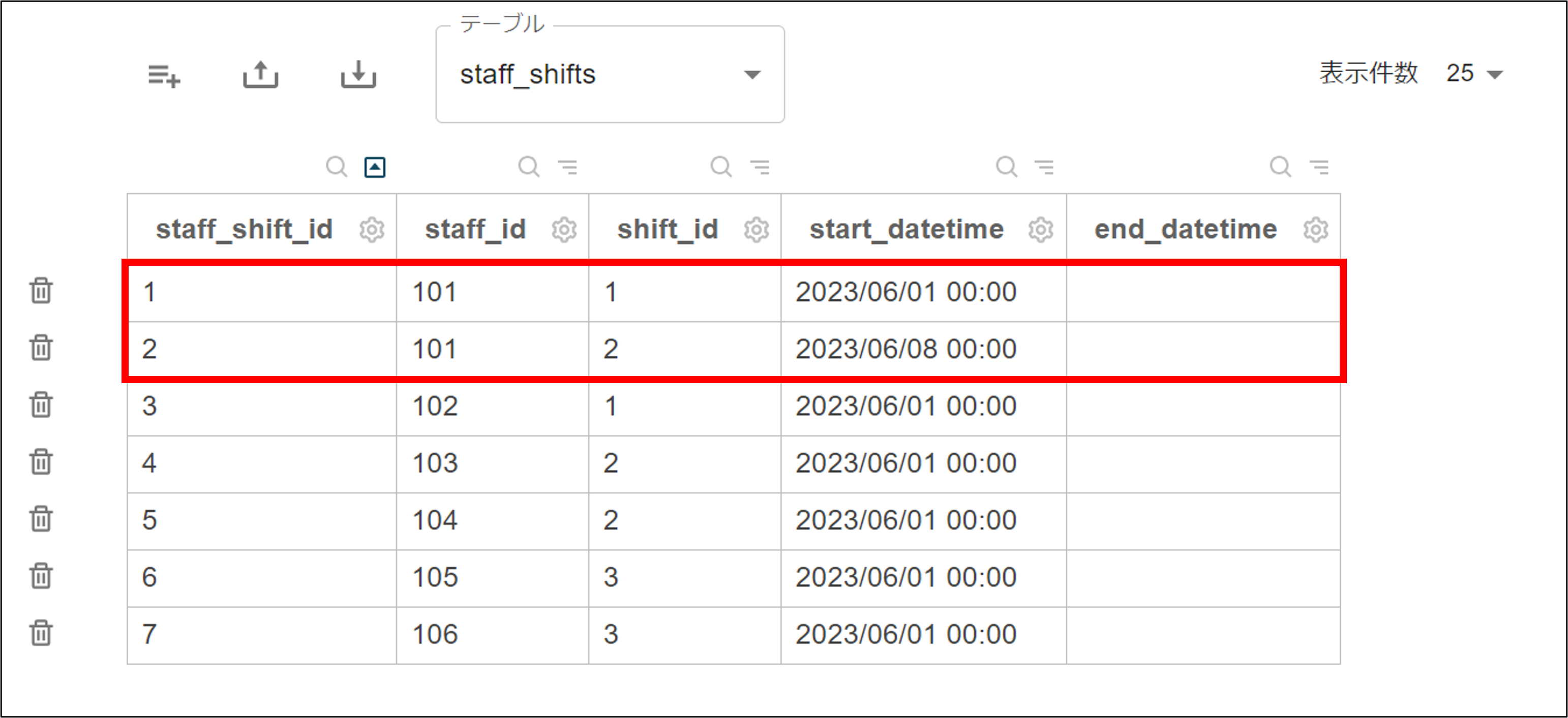The width and height of the screenshot is (1568, 718).
Task: Click start_datetime cell 2023/06/08 00:00
Action: [x=923, y=350]
